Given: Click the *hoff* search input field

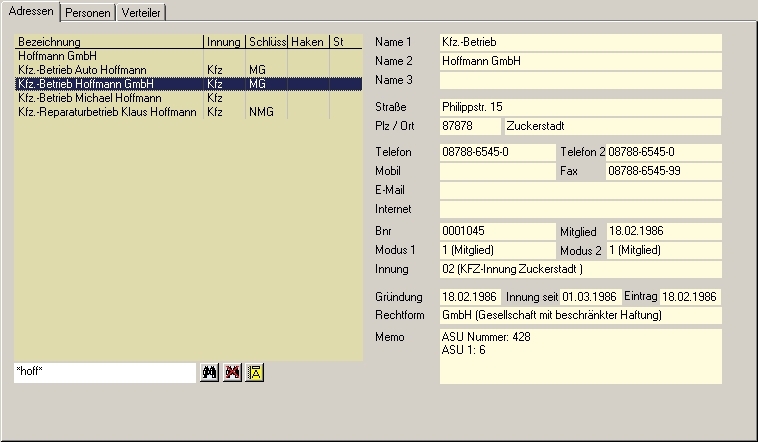Looking at the screenshot, I should click(104, 372).
